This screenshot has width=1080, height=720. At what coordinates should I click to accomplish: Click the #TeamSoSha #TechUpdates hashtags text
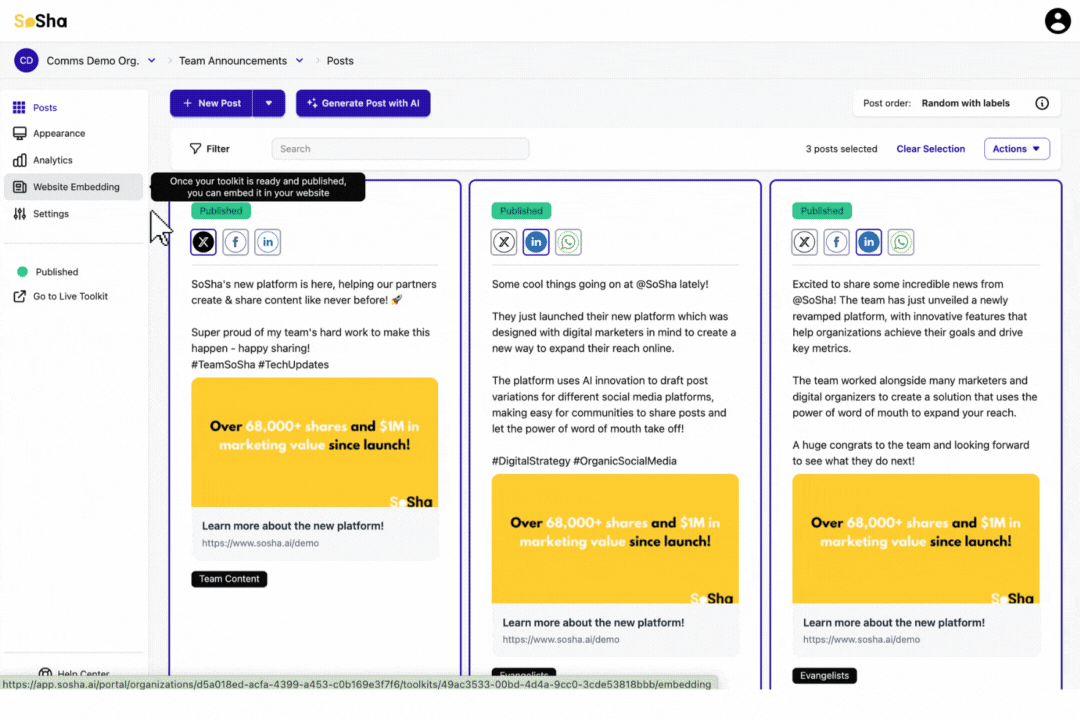point(260,364)
